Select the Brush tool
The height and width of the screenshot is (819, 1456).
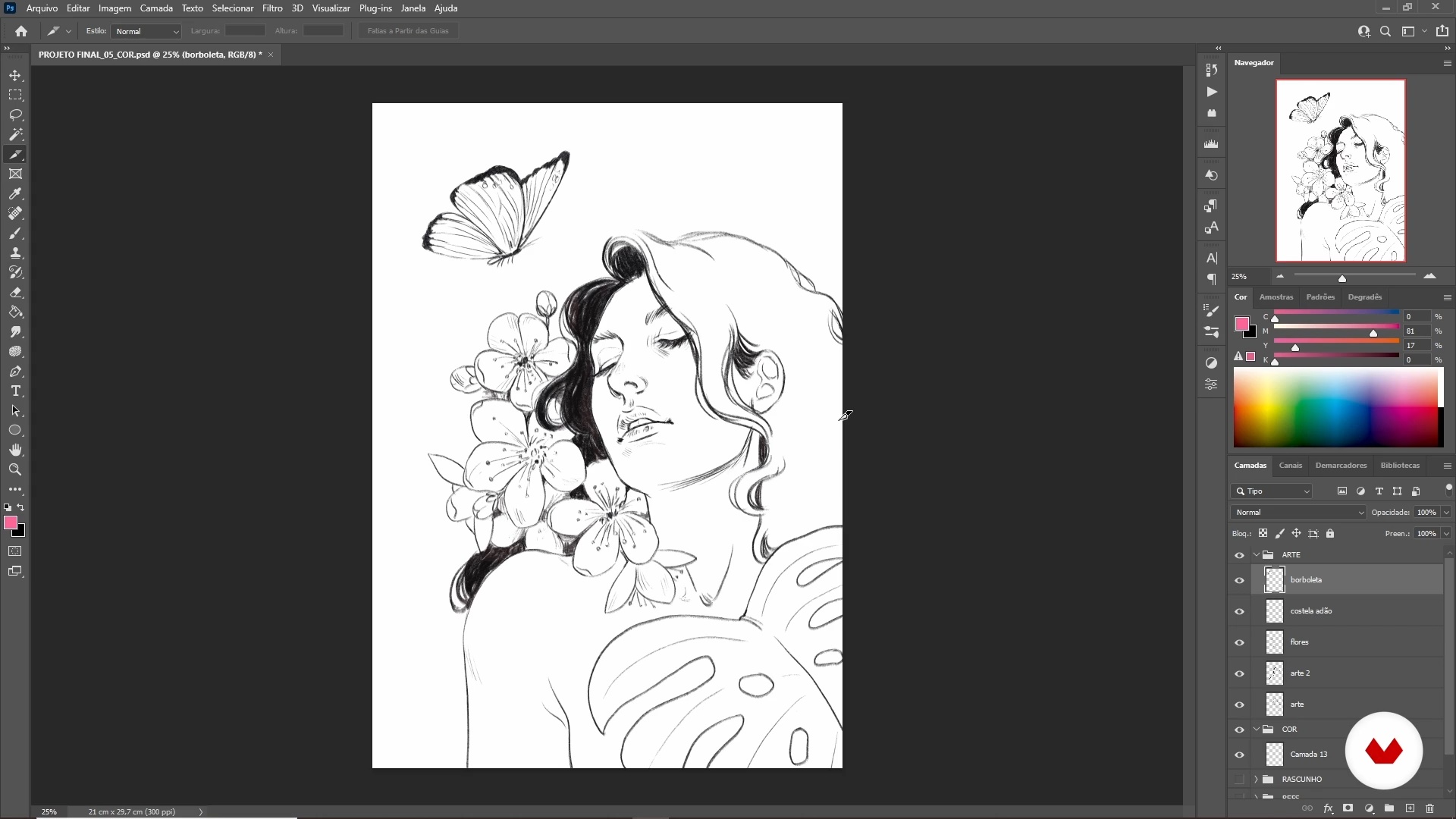pos(15,234)
